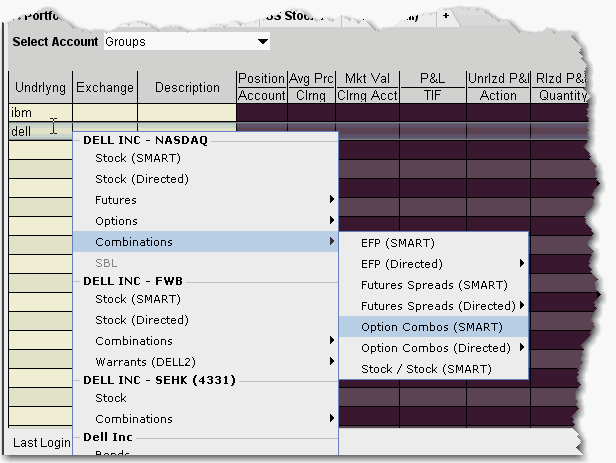Select Futures Spreads (SMART) entry
The height and width of the screenshot is (463, 616).
tap(434, 285)
